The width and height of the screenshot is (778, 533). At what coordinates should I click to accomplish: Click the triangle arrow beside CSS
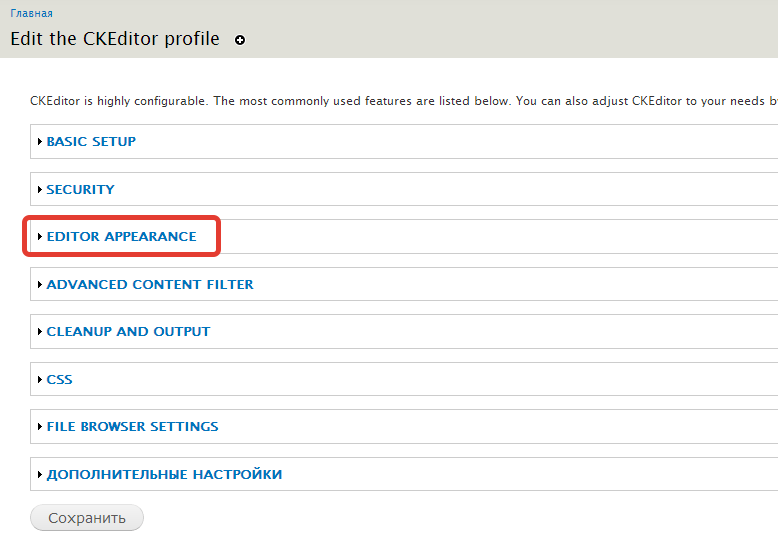40,380
